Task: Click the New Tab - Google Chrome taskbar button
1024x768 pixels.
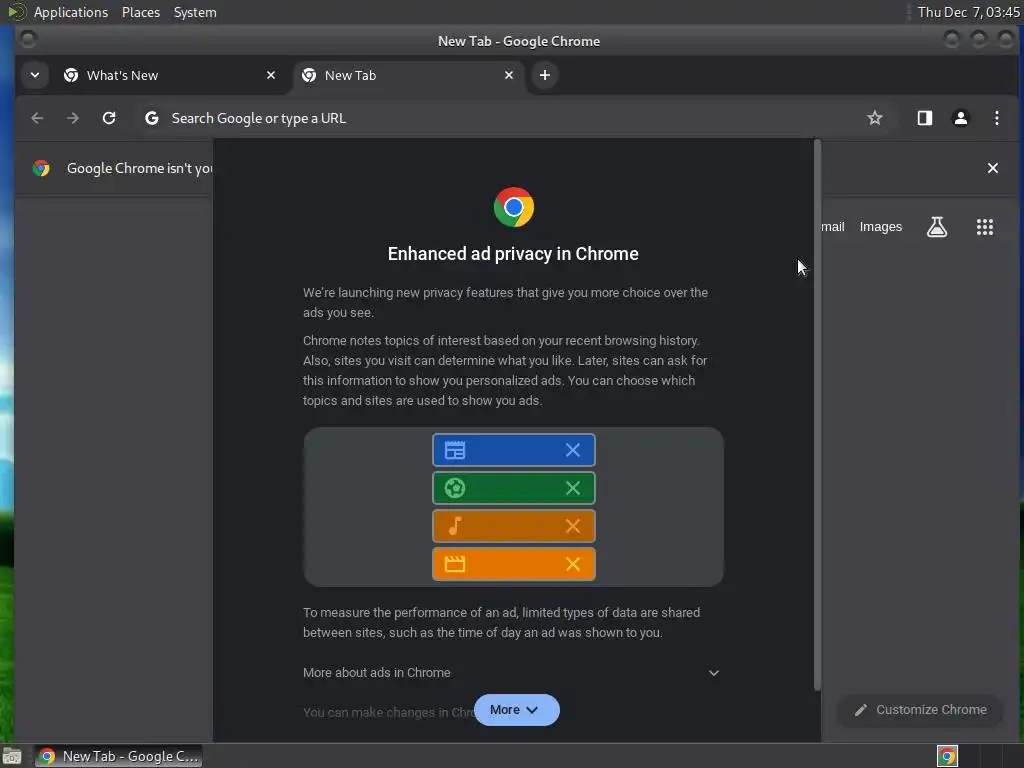Action: (118, 756)
